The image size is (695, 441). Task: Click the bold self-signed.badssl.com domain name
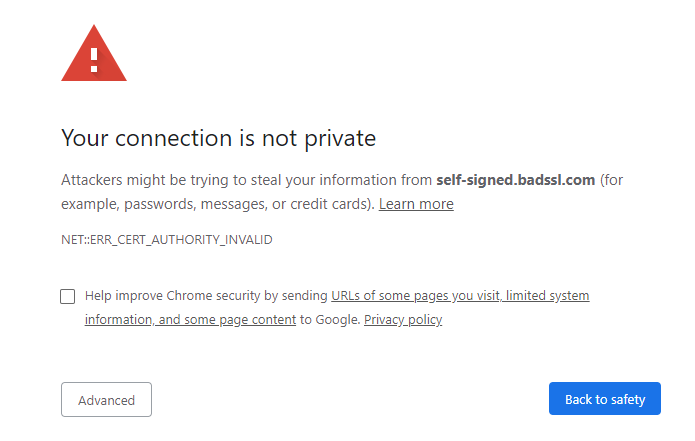pos(515,180)
